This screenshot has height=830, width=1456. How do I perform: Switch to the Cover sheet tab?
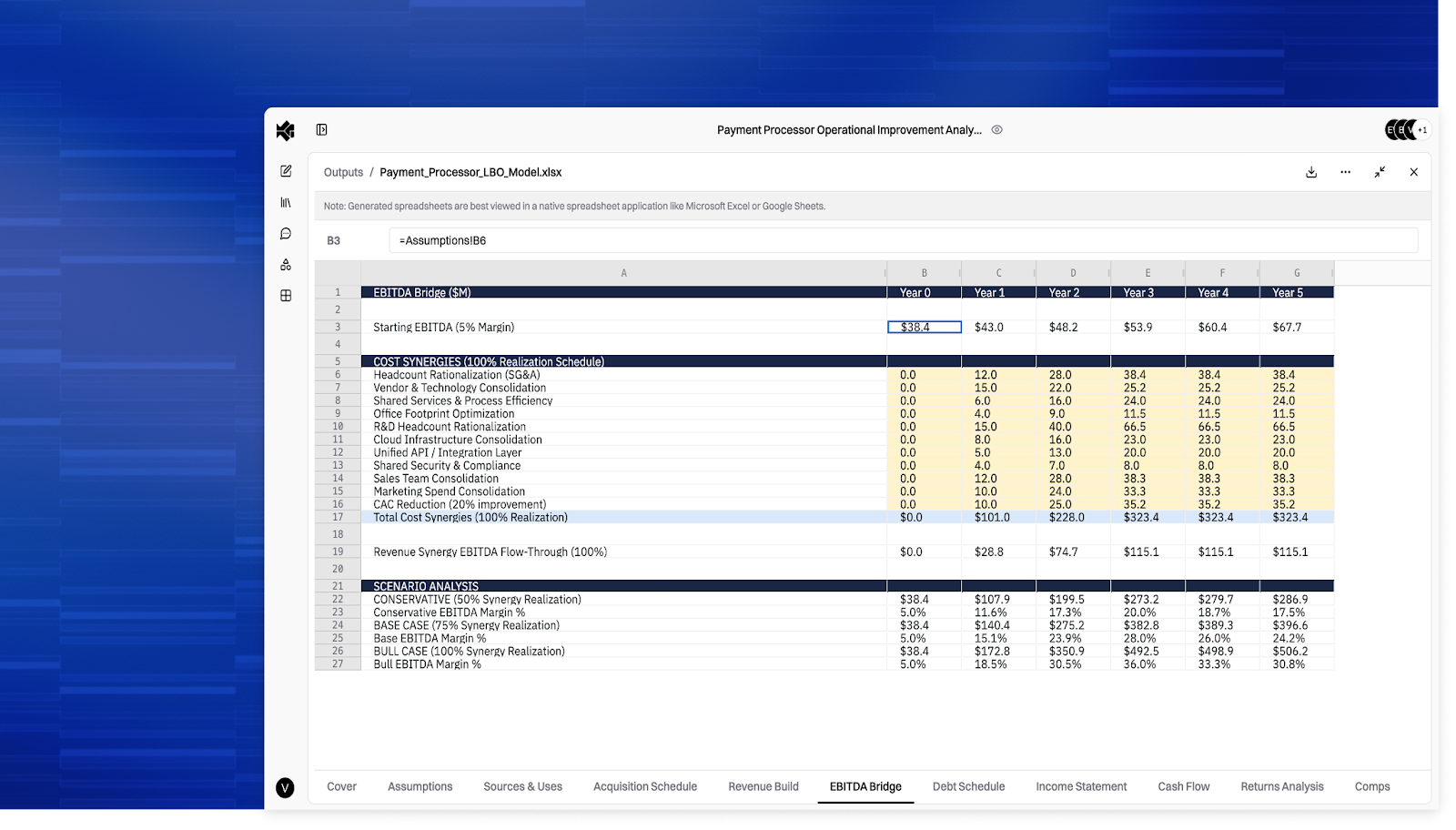tap(341, 786)
